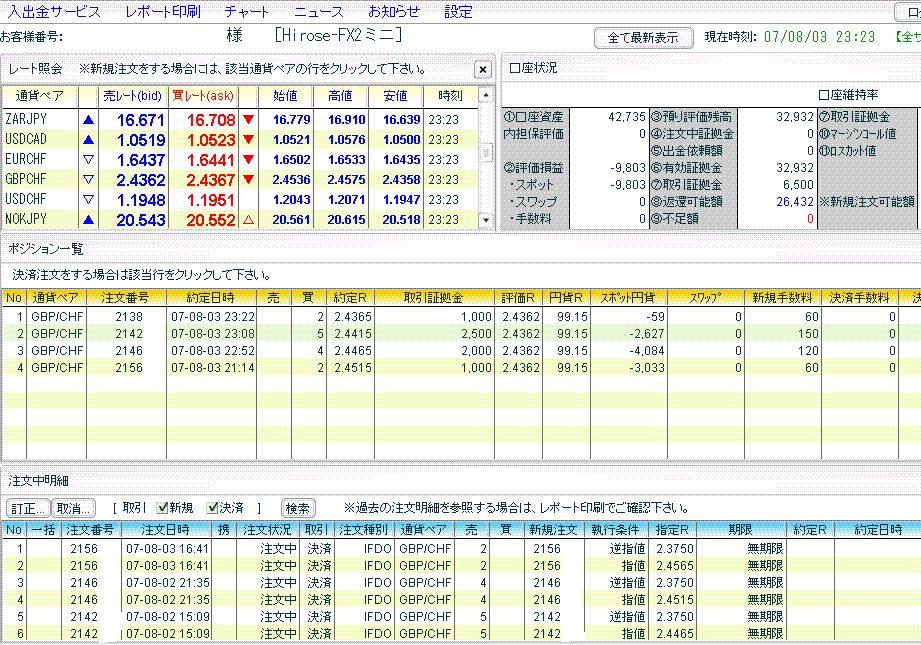
Task: Click GBPCHF bid rate 2.4362
Action: pyautogui.click(x=141, y=180)
